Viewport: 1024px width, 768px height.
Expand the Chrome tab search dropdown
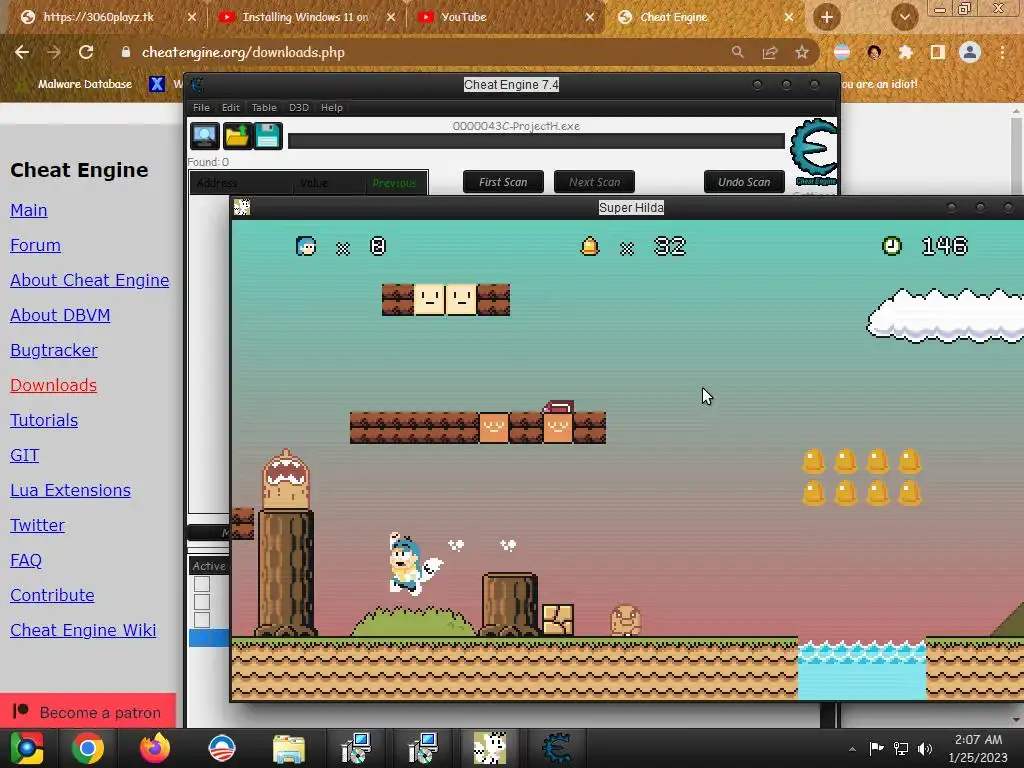click(905, 17)
